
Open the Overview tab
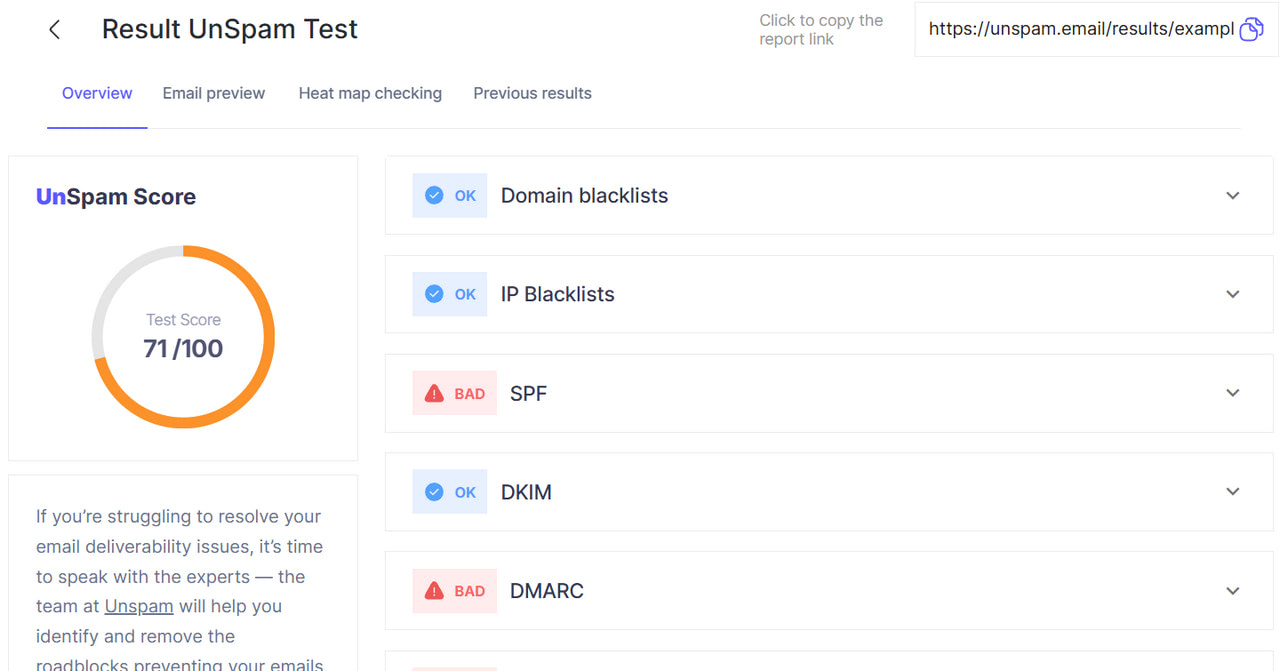[x=97, y=93]
